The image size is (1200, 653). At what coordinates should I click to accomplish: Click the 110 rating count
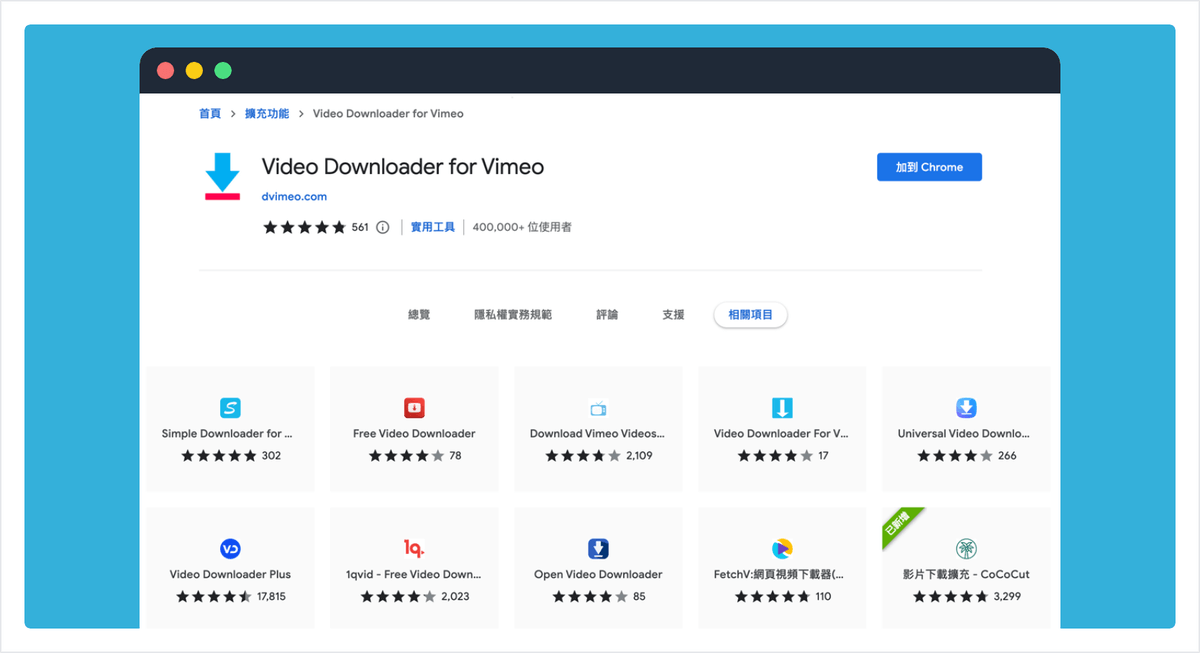pos(823,597)
